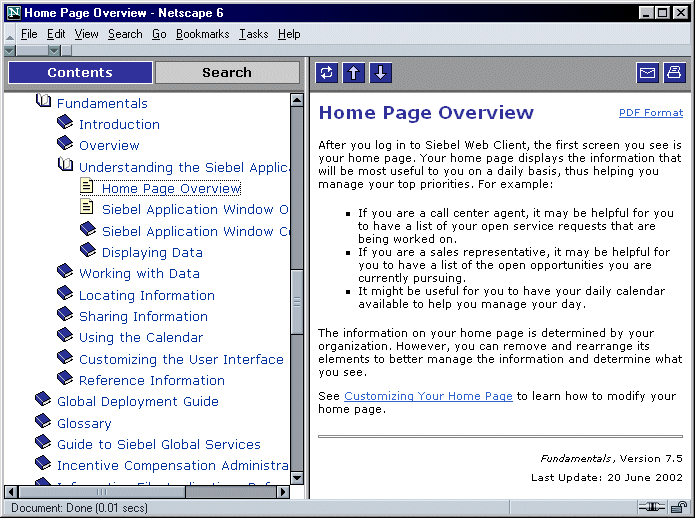695x518 pixels.
Task: Follow the Customizing Your Home Page link
Action: click(428, 396)
